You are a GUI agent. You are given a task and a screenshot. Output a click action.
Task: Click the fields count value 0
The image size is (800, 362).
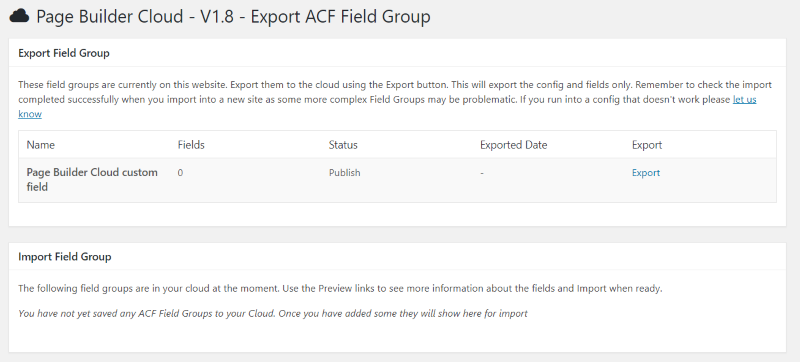pyautogui.click(x=180, y=173)
